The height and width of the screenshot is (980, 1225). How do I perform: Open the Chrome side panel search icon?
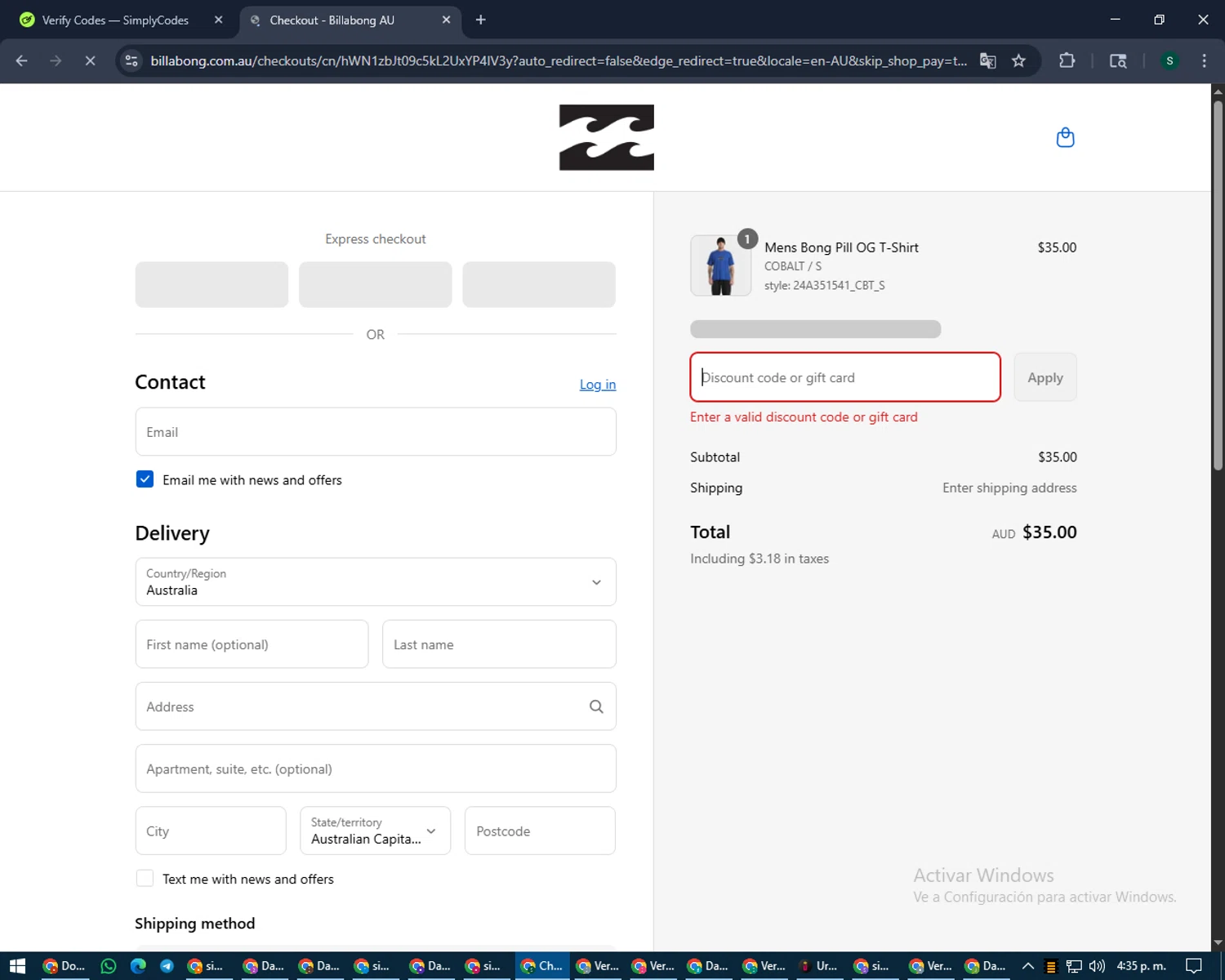click(x=1118, y=60)
